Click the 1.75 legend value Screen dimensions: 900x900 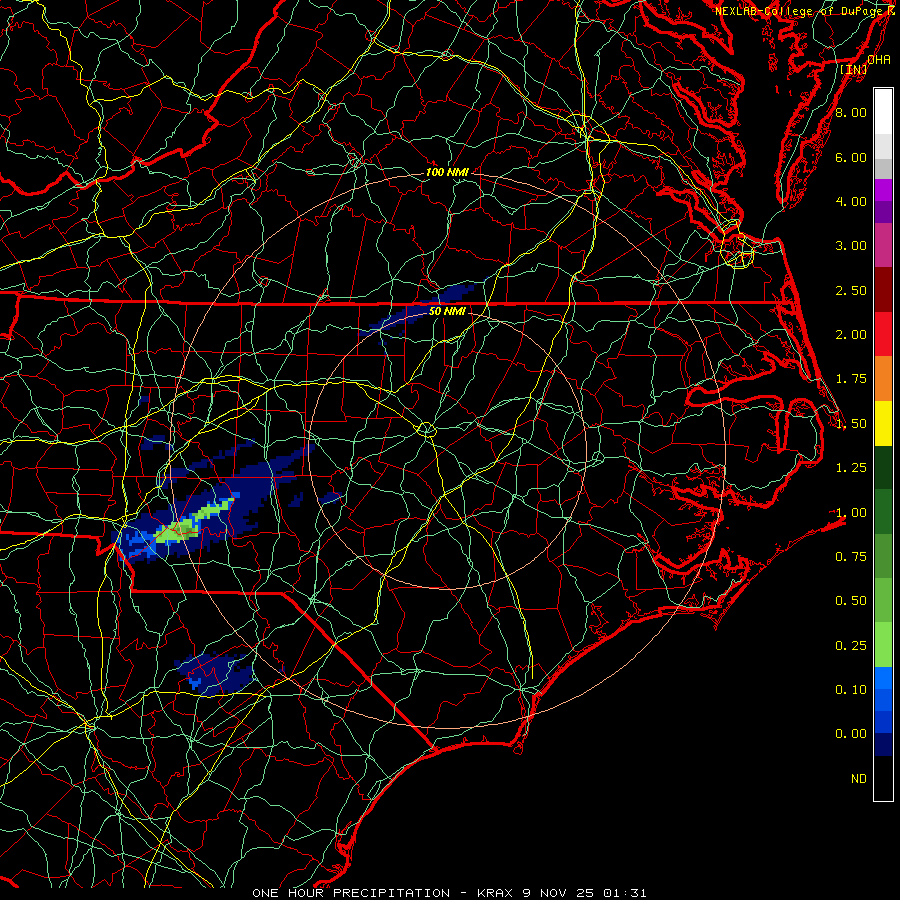851,379
